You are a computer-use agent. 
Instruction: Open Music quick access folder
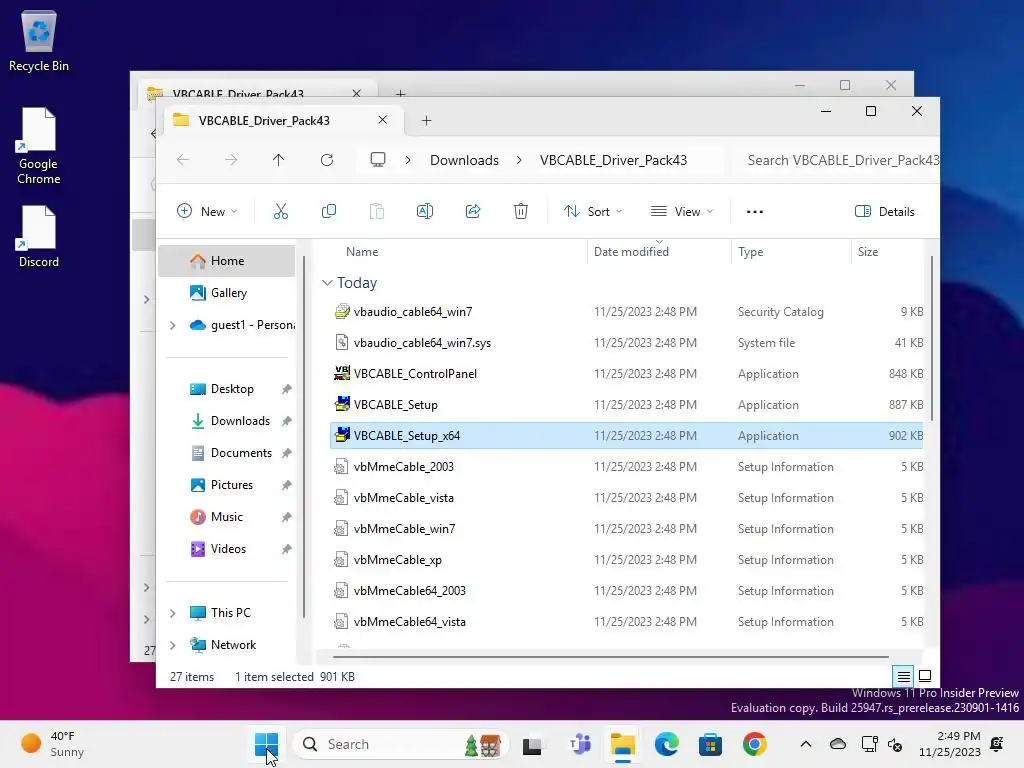click(x=227, y=517)
